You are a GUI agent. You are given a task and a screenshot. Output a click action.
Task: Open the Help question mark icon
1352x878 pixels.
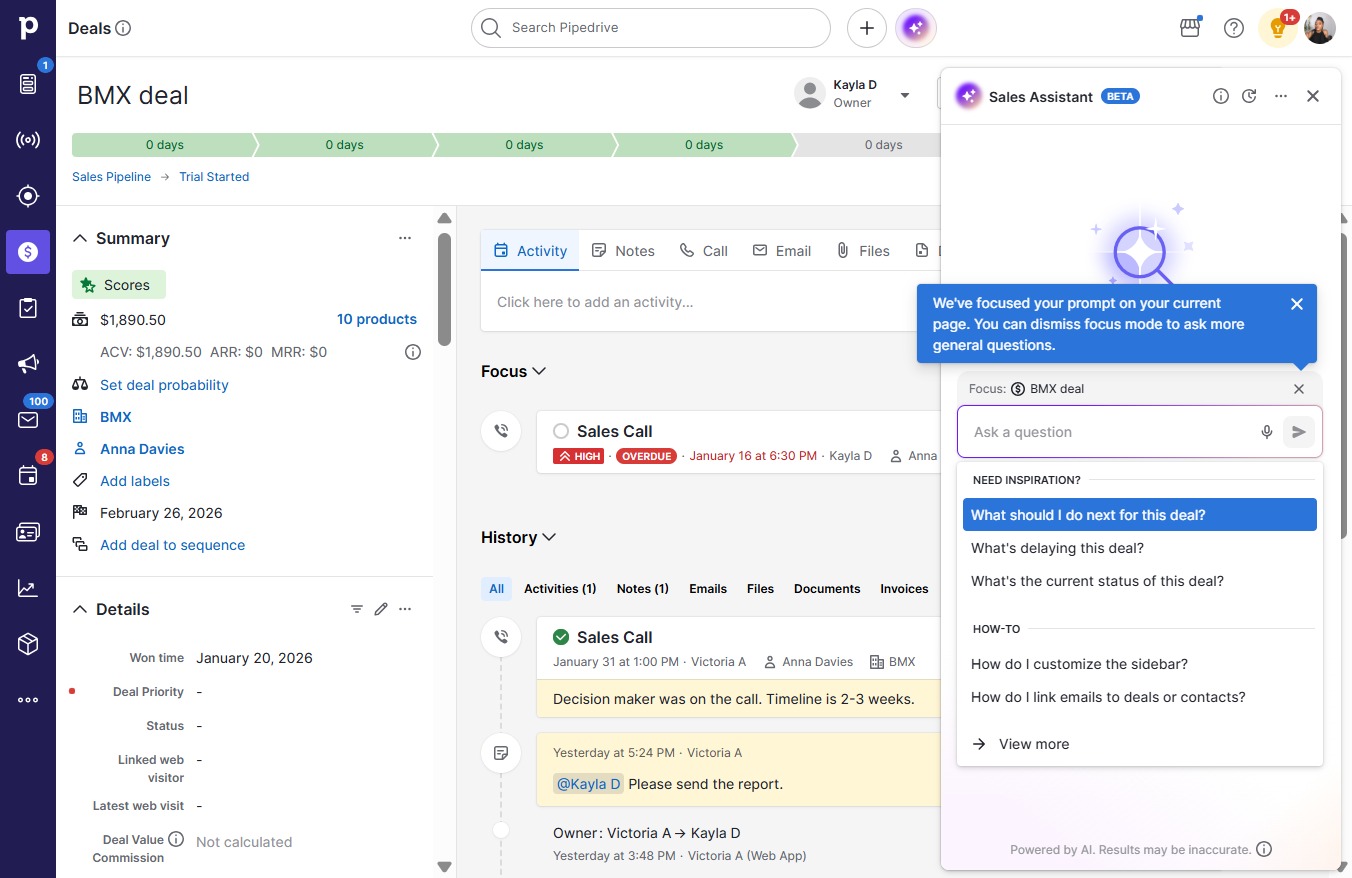point(1234,28)
